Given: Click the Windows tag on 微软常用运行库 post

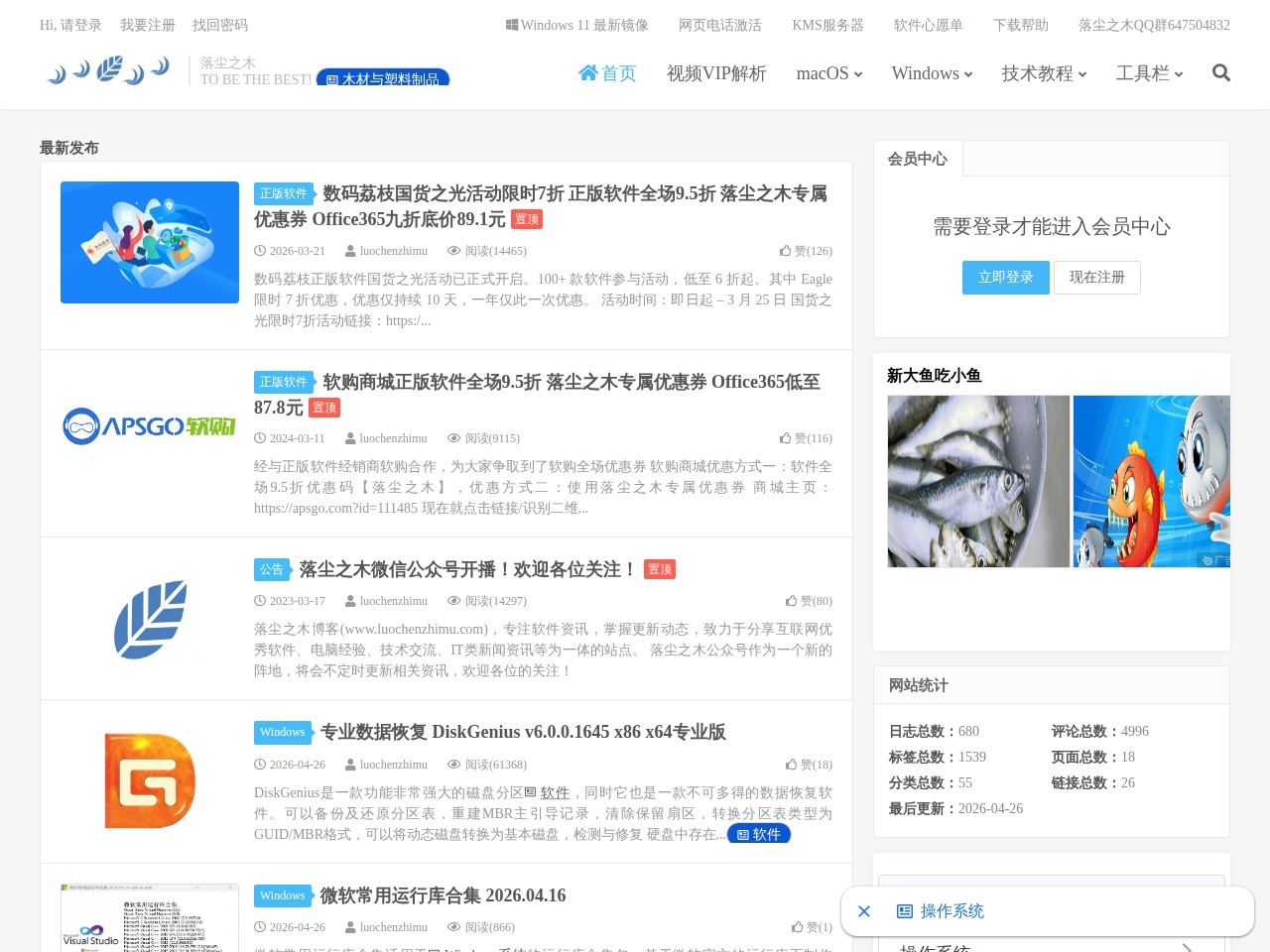Looking at the screenshot, I should tap(283, 895).
